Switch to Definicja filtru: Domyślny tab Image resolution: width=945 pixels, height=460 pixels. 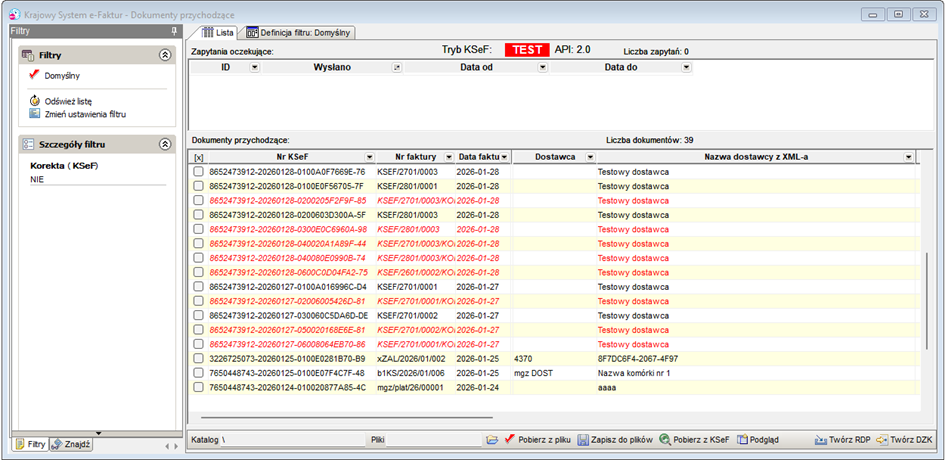pyautogui.click(x=300, y=33)
